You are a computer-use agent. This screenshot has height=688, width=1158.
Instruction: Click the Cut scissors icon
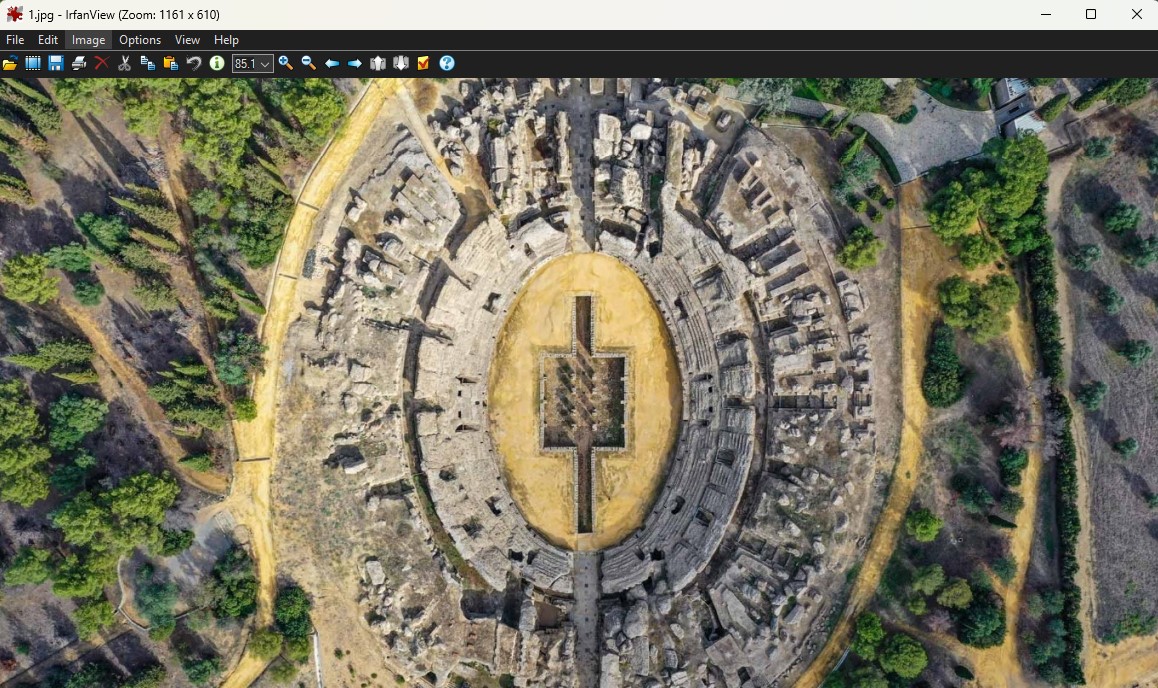(x=125, y=63)
